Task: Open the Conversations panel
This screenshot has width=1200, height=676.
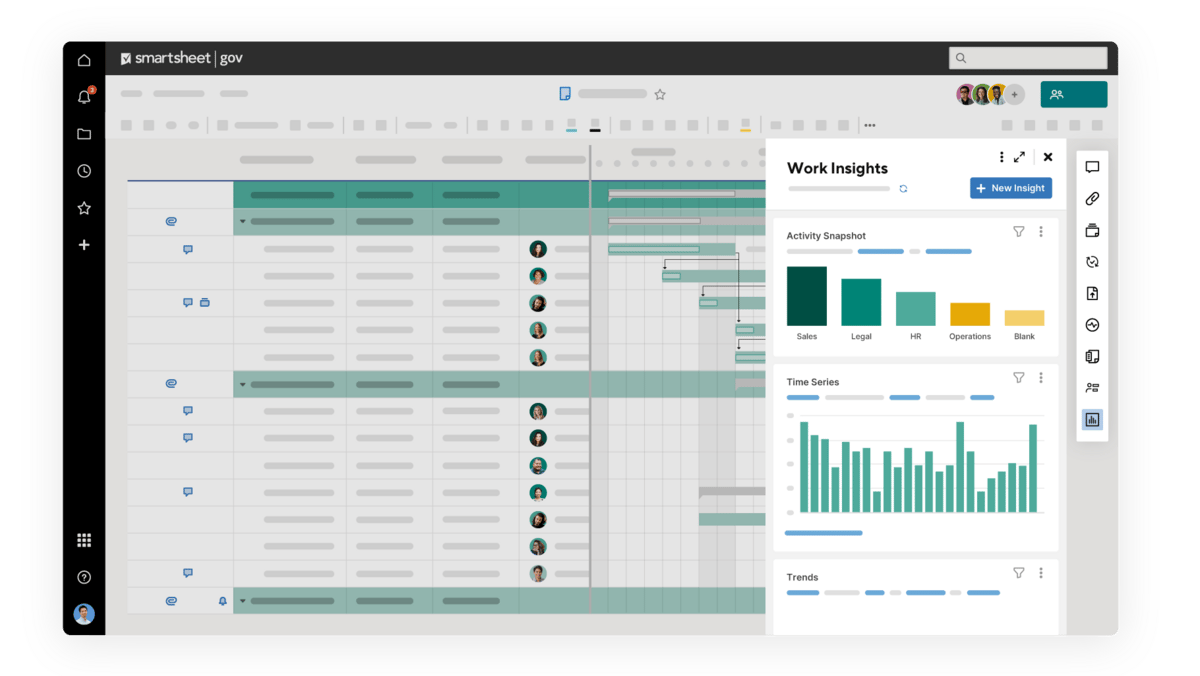Action: (x=1091, y=167)
